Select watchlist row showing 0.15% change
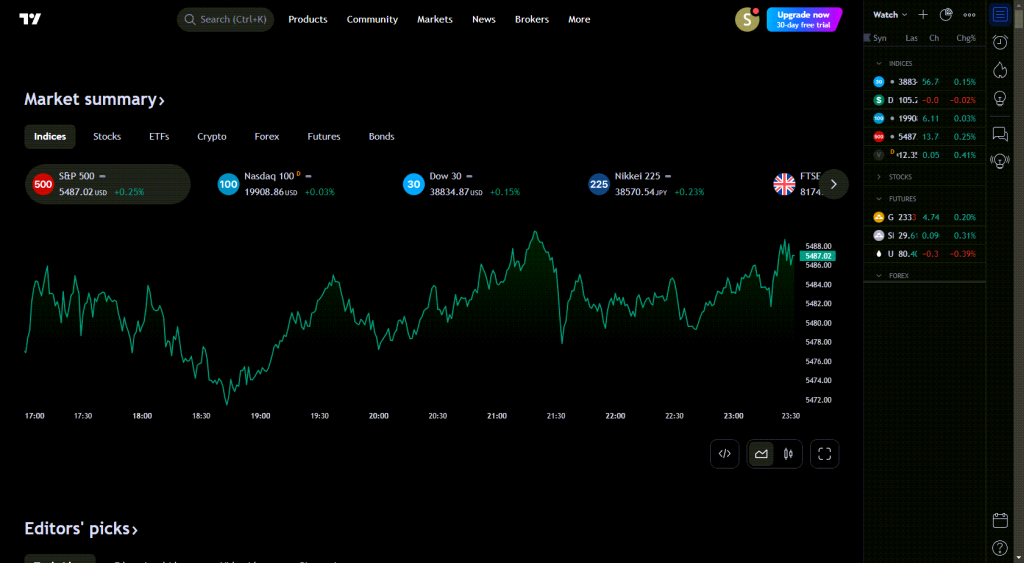 [925, 82]
